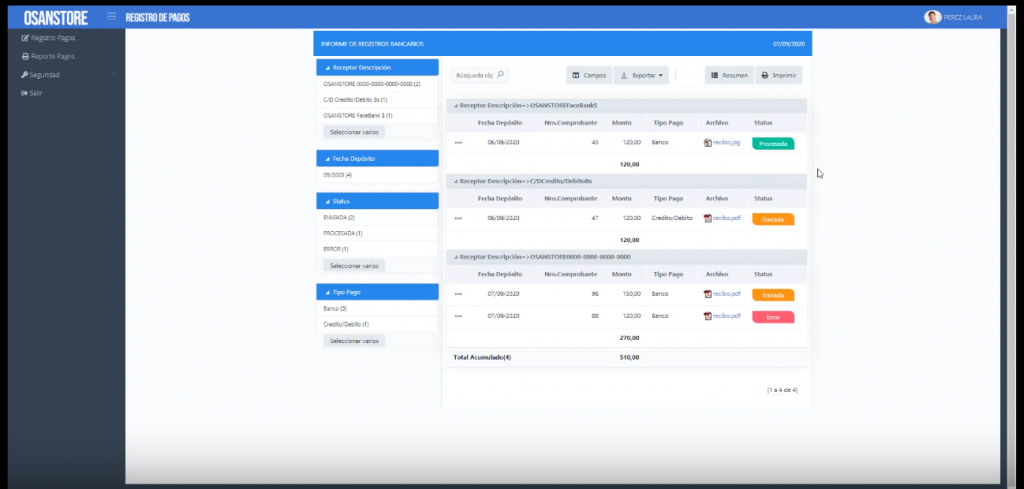1024x489 pixels.
Task: Filter by date 09/2020 (4)
Action: pos(338,175)
